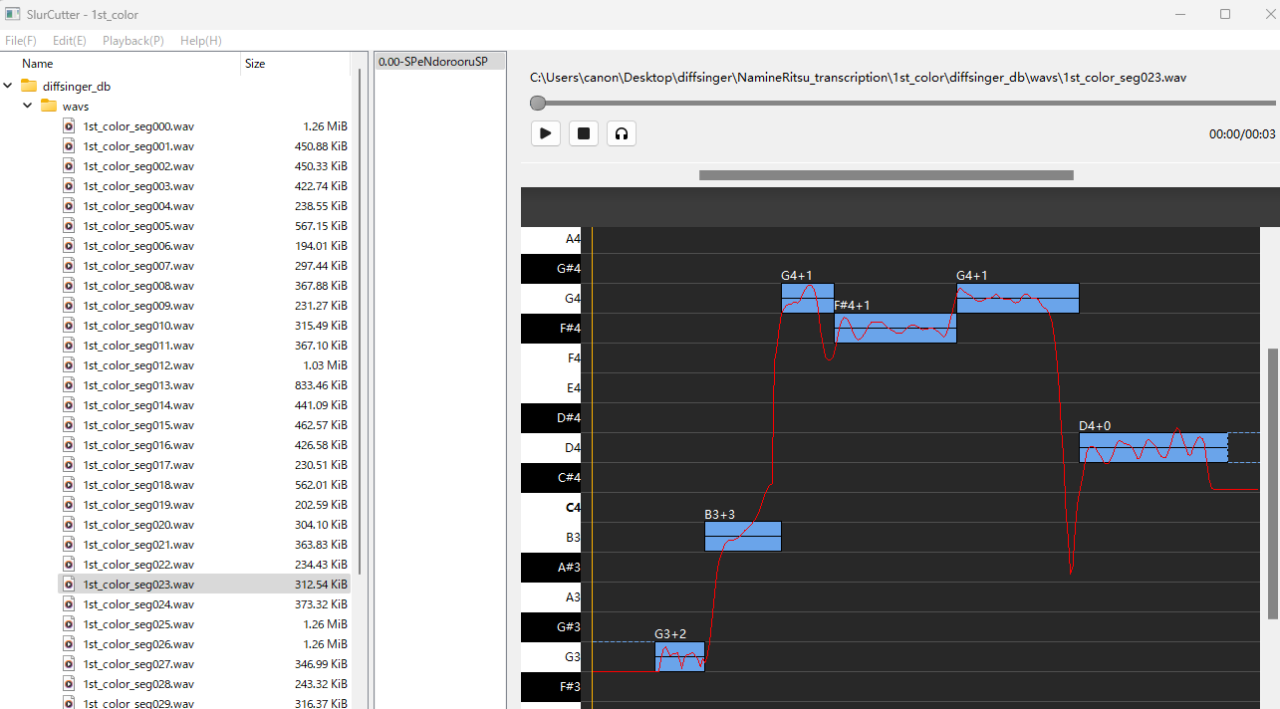Open the Playback(P) menu
Viewport: 1280px width, 709px height.
(133, 40)
